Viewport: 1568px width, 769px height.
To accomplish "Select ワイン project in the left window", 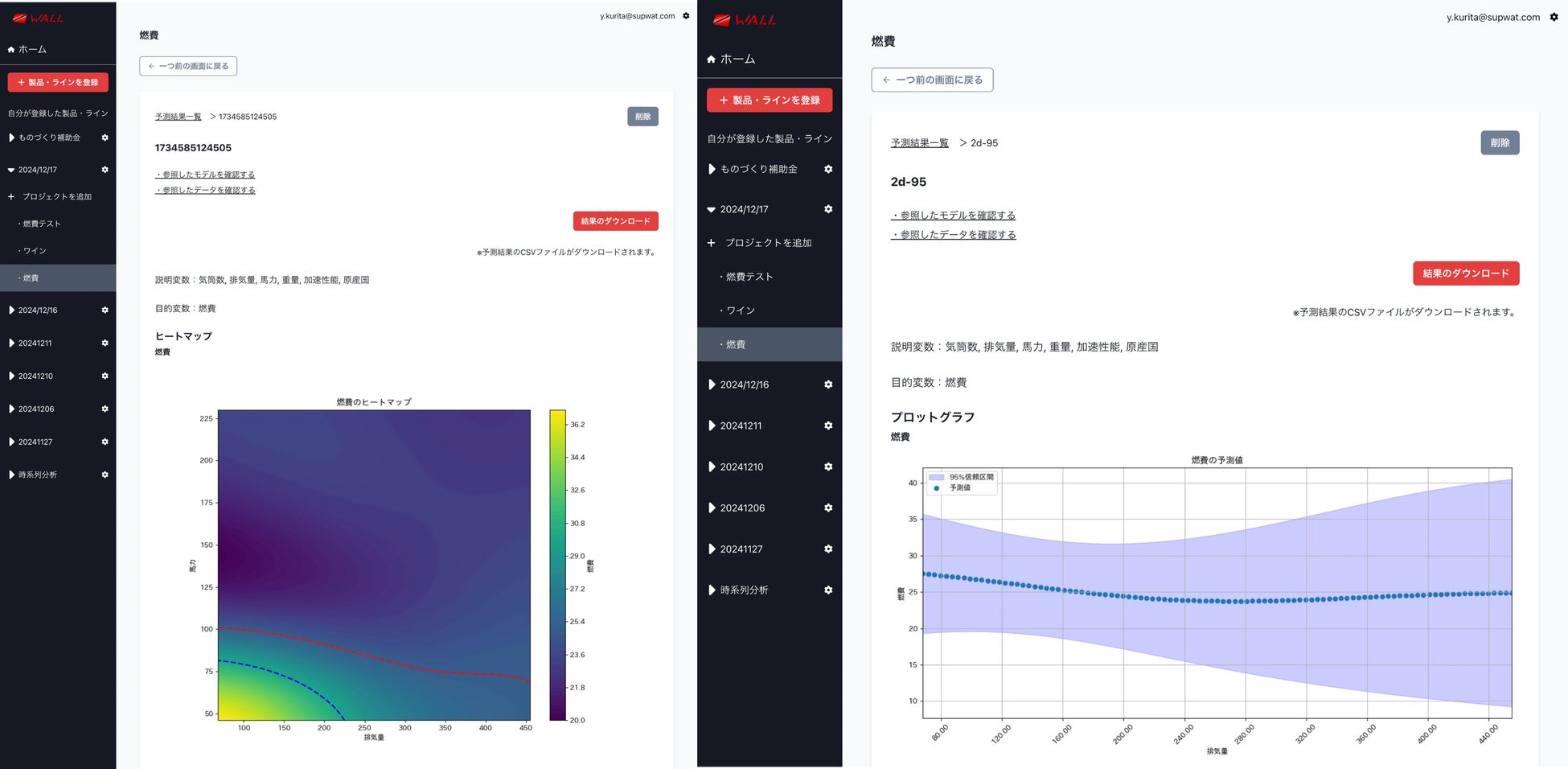I will click(32, 251).
